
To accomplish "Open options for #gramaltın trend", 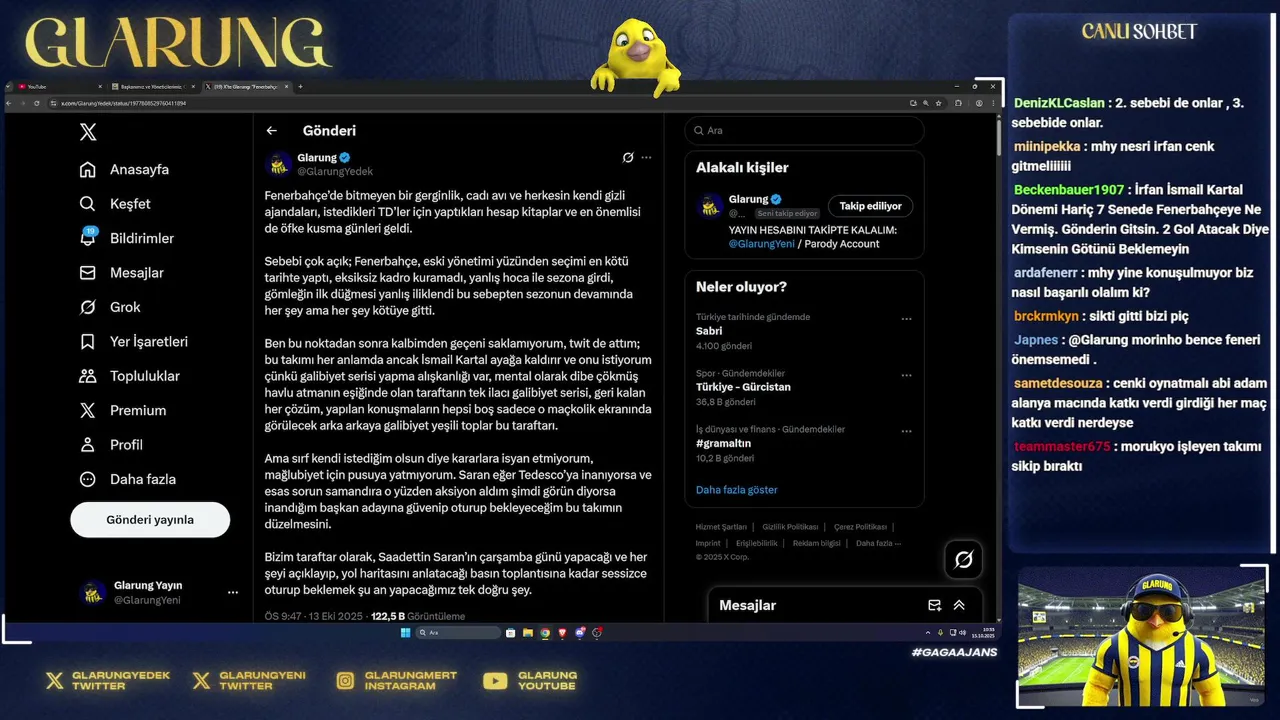I will [x=906, y=432].
